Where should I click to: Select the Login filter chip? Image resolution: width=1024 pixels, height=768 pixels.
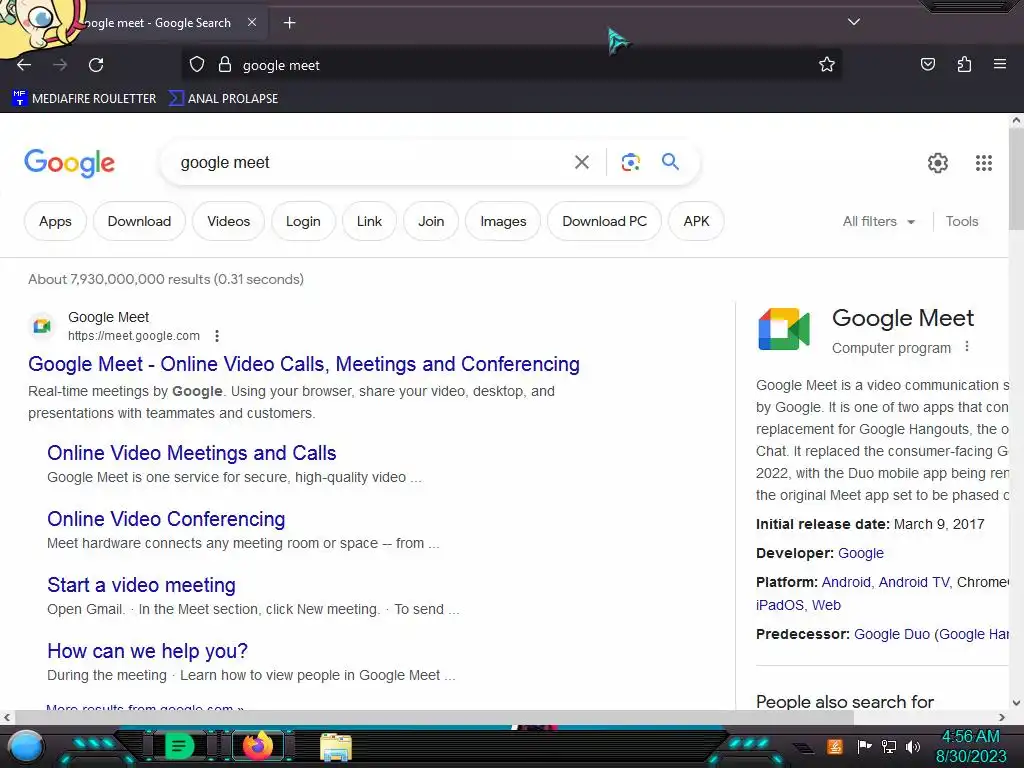click(303, 221)
